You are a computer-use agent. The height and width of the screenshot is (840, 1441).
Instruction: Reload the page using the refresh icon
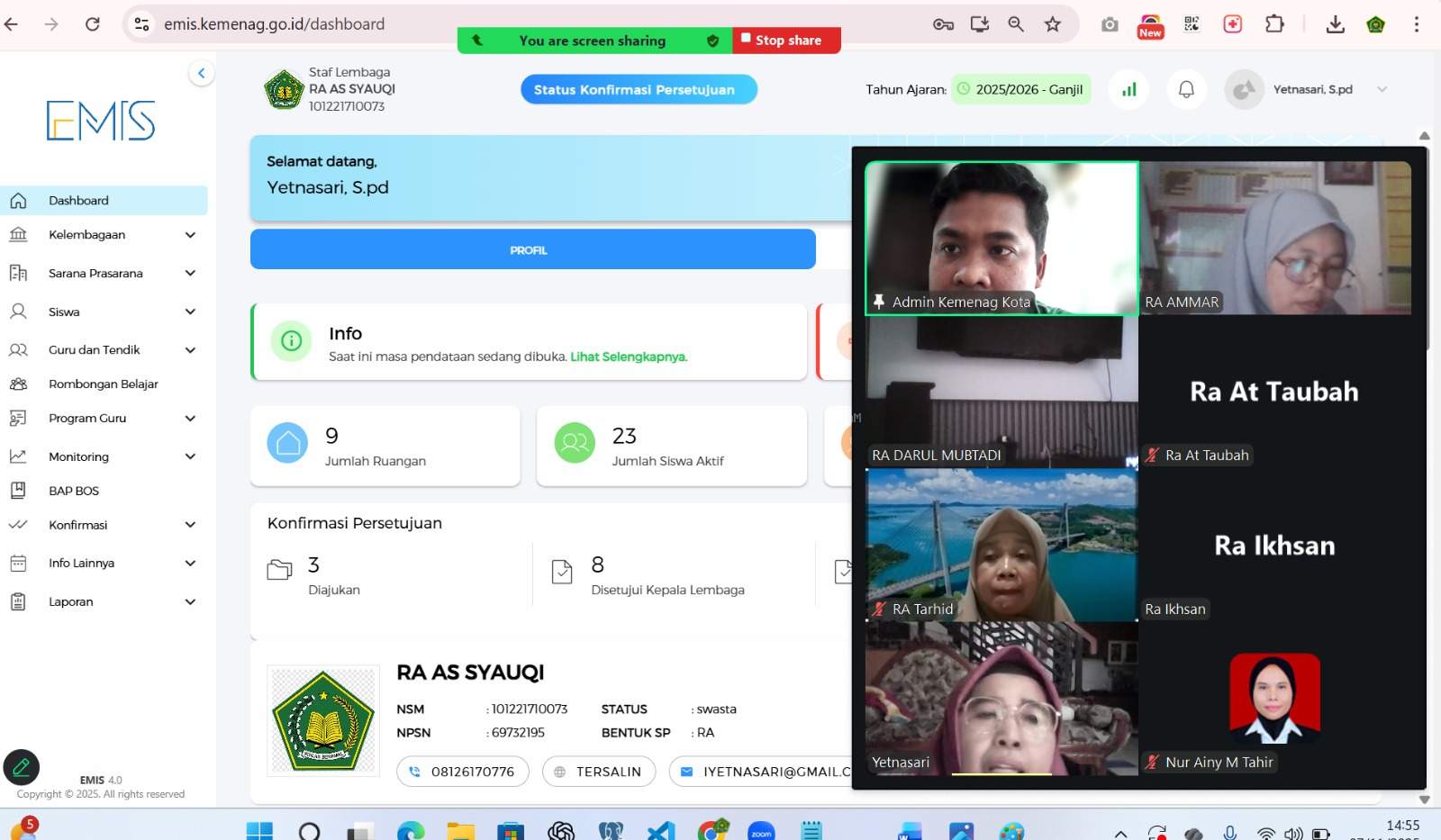pyautogui.click(x=92, y=24)
